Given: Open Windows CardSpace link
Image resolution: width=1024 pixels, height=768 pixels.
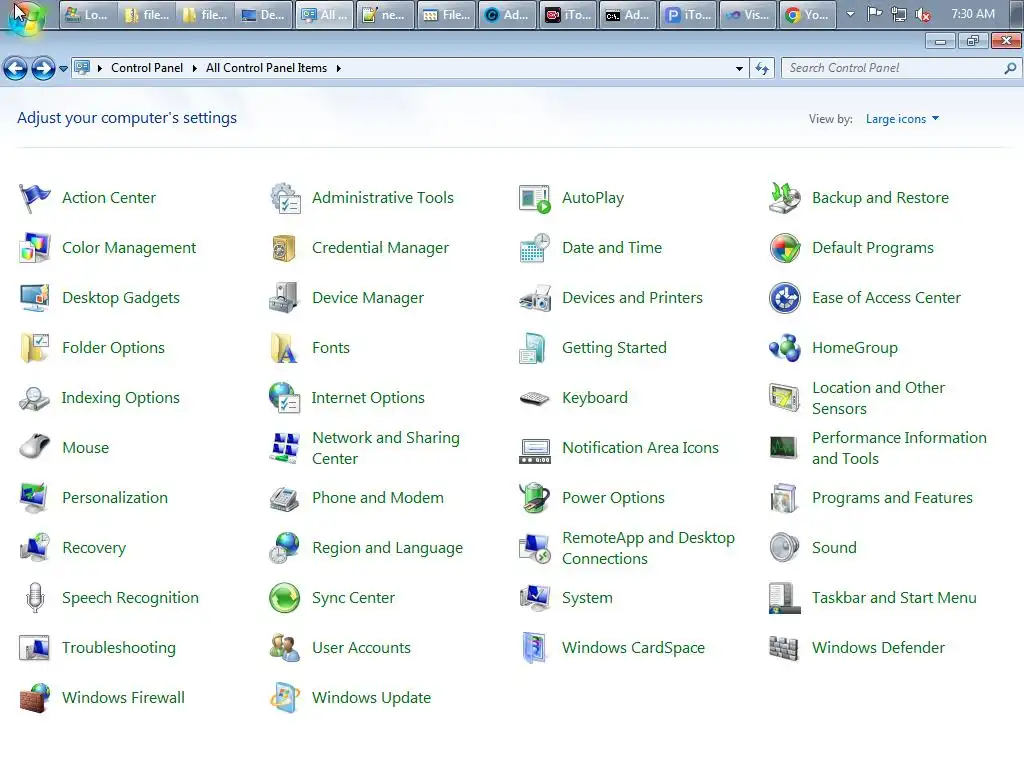Looking at the screenshot, I should click(633, 648).
